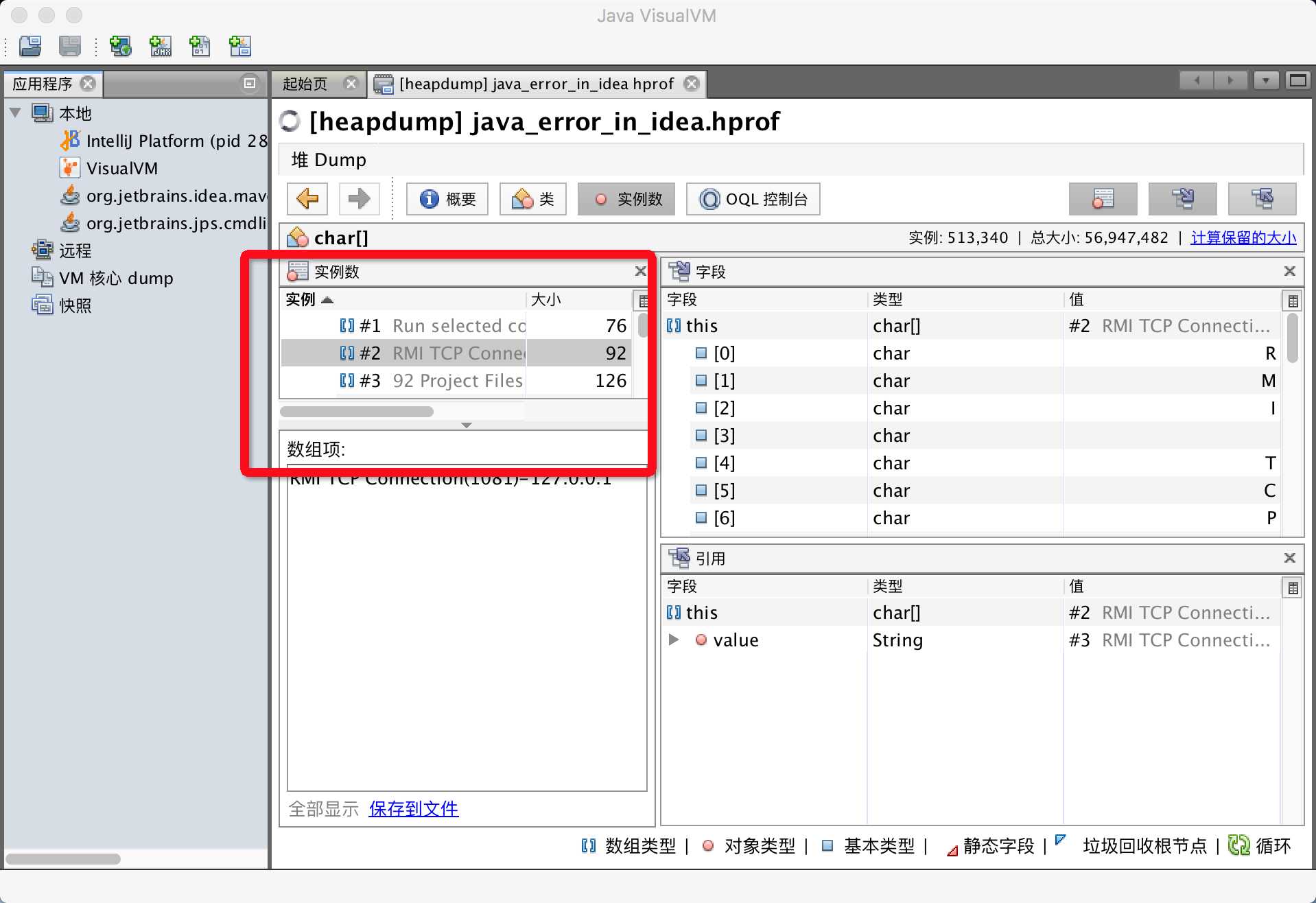Toggle the fields pane view button

pyautogui.click(x=1183, y=199)
